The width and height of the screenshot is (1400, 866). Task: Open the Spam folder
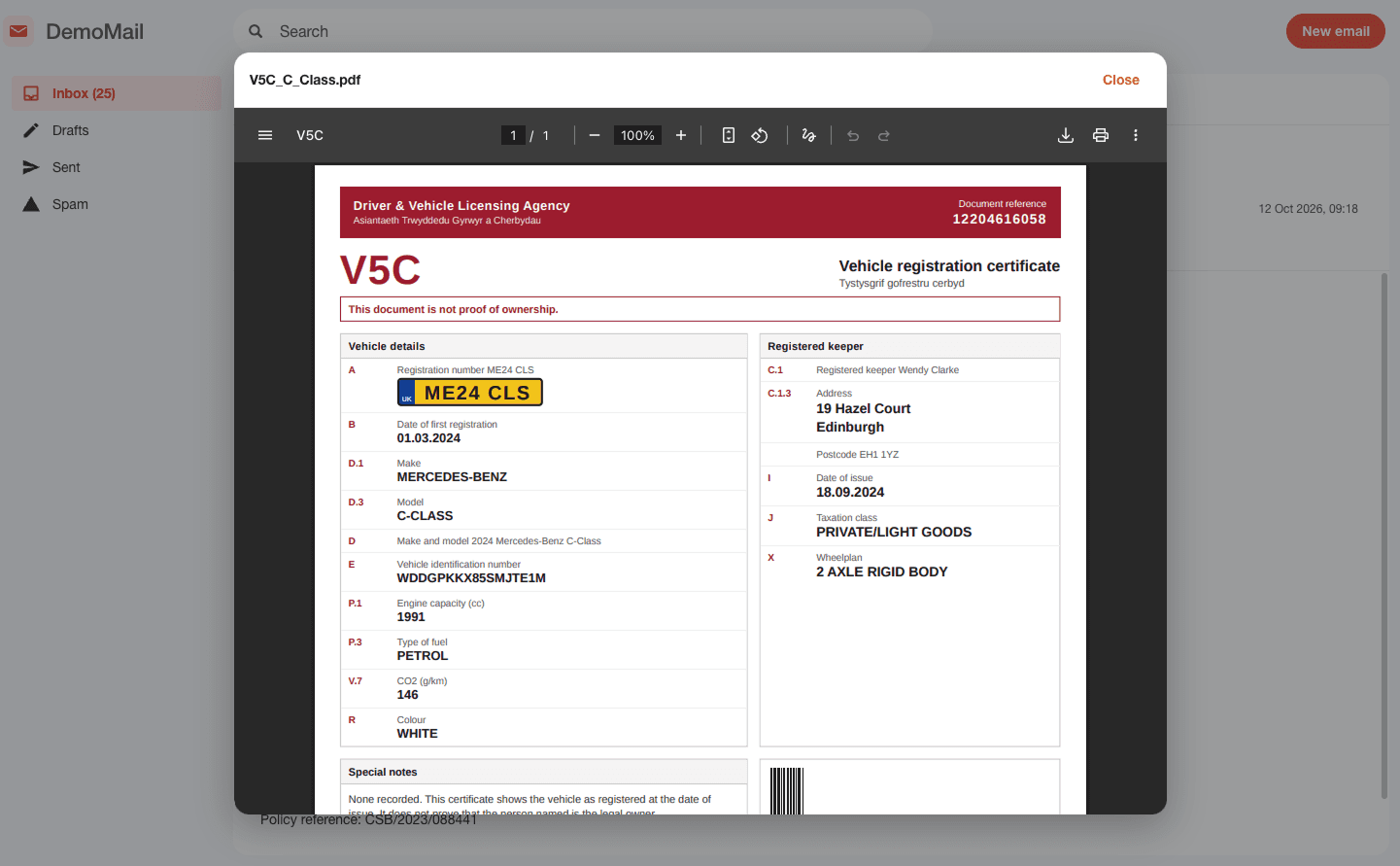coord(117,204)
